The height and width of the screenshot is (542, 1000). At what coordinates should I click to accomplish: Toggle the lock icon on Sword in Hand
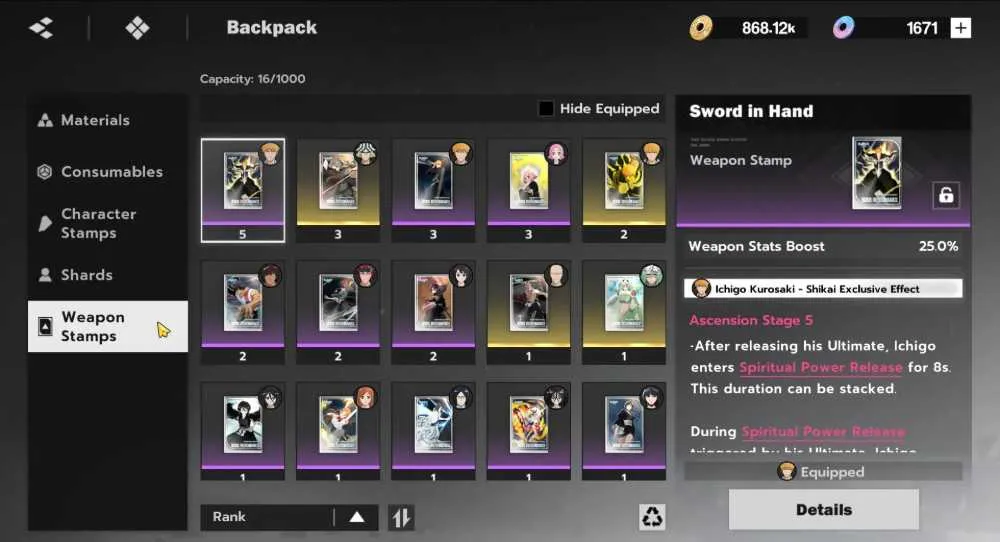pos(946,194)
